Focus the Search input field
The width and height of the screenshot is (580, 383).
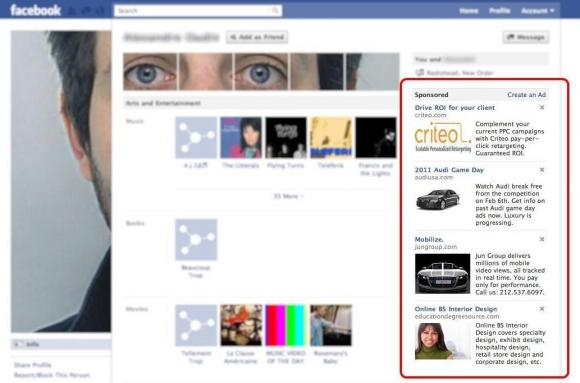[193, 11]
